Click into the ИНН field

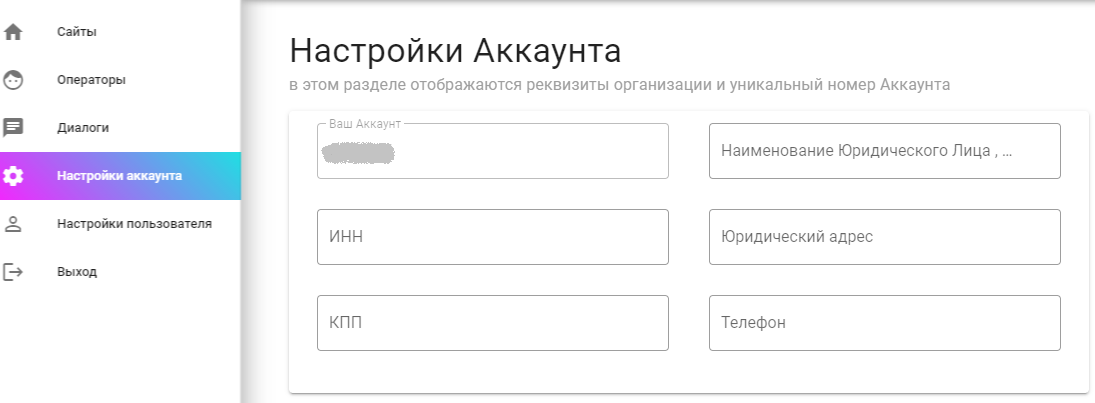tap(492, 237)
